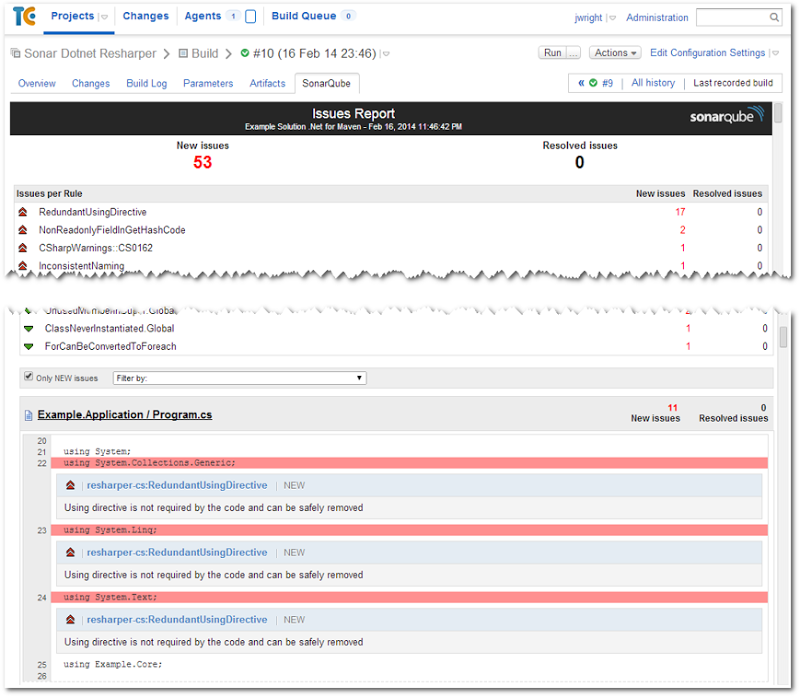The image size is (800, 698).
Task: Switch to the Parameters tab
Action: point(208,83)
